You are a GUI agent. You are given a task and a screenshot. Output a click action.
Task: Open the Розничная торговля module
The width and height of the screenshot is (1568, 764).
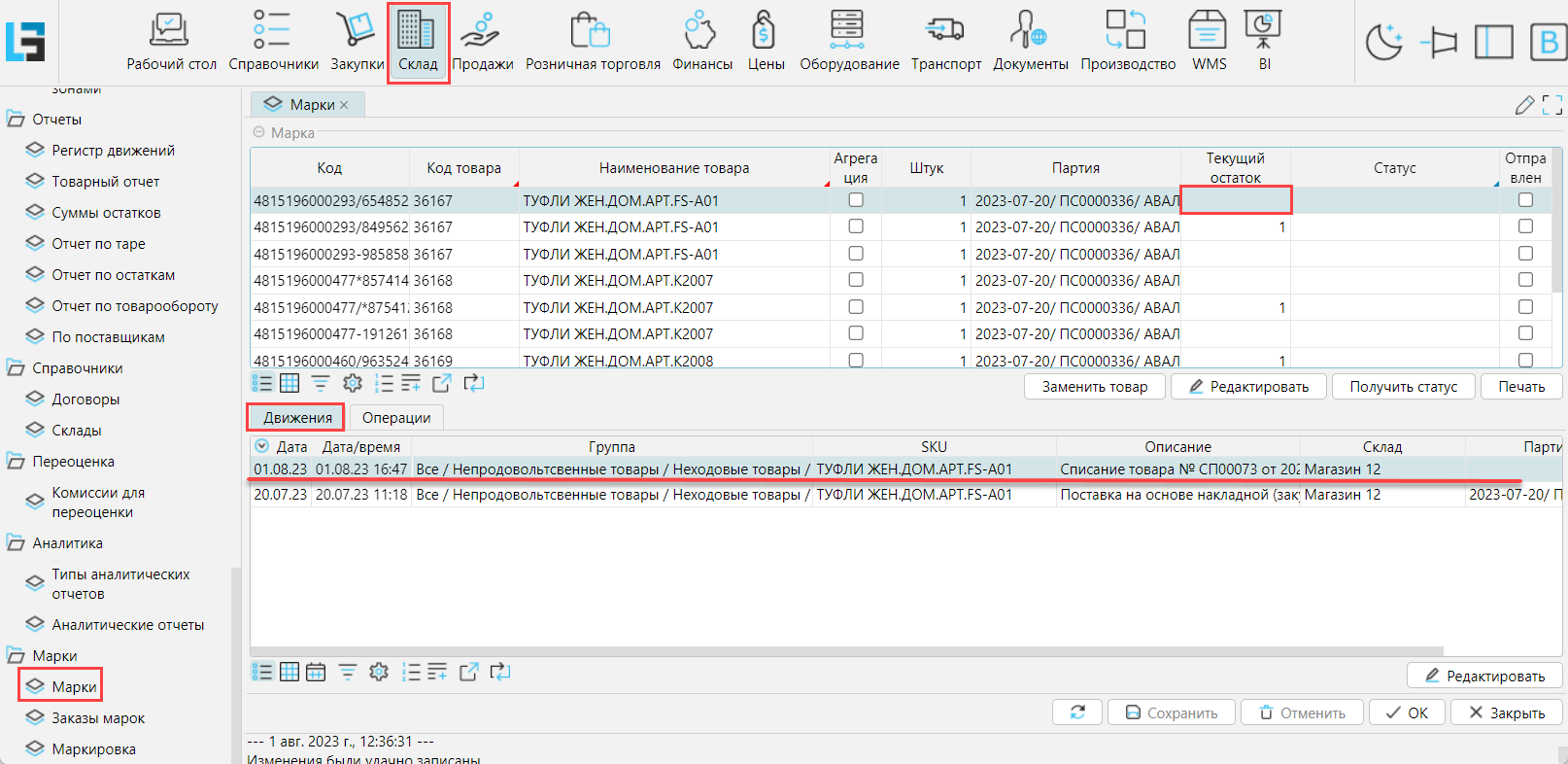593,43
